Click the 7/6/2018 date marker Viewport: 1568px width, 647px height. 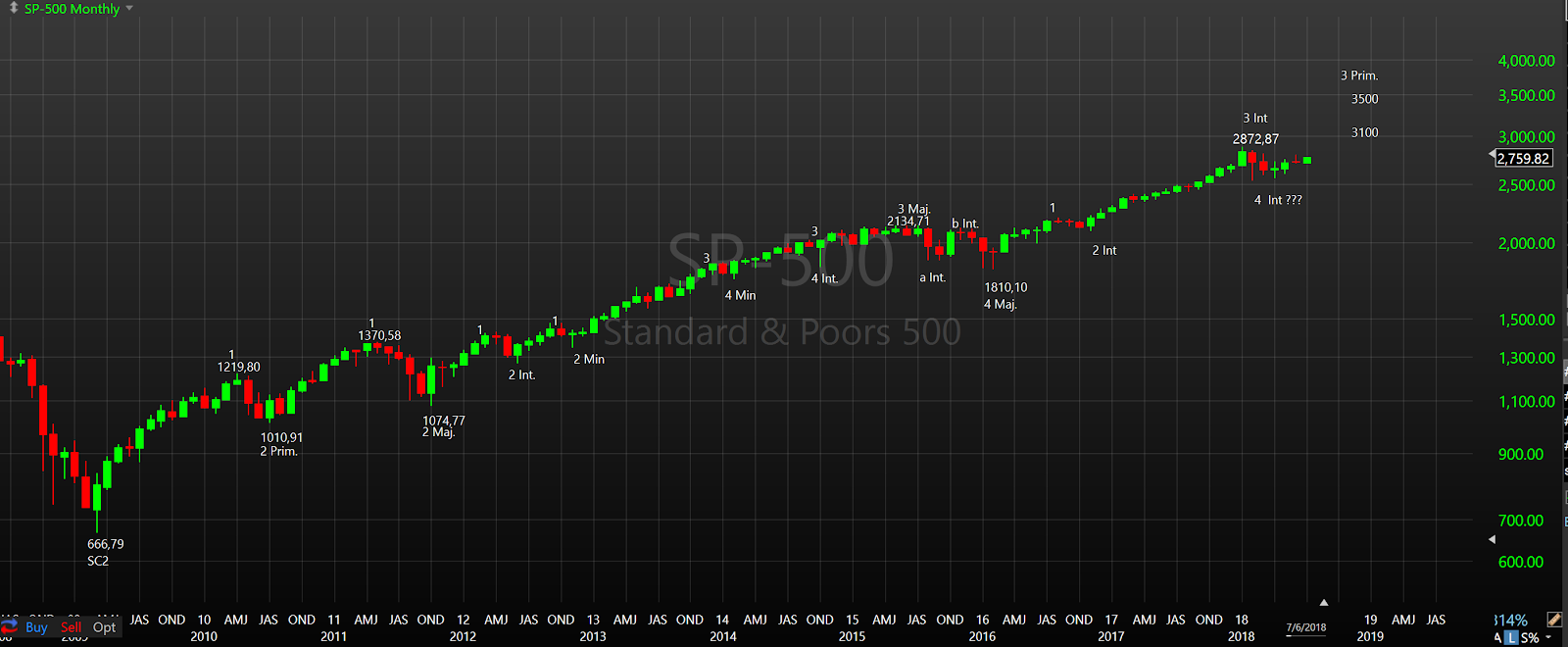(x=1306, y=627)
